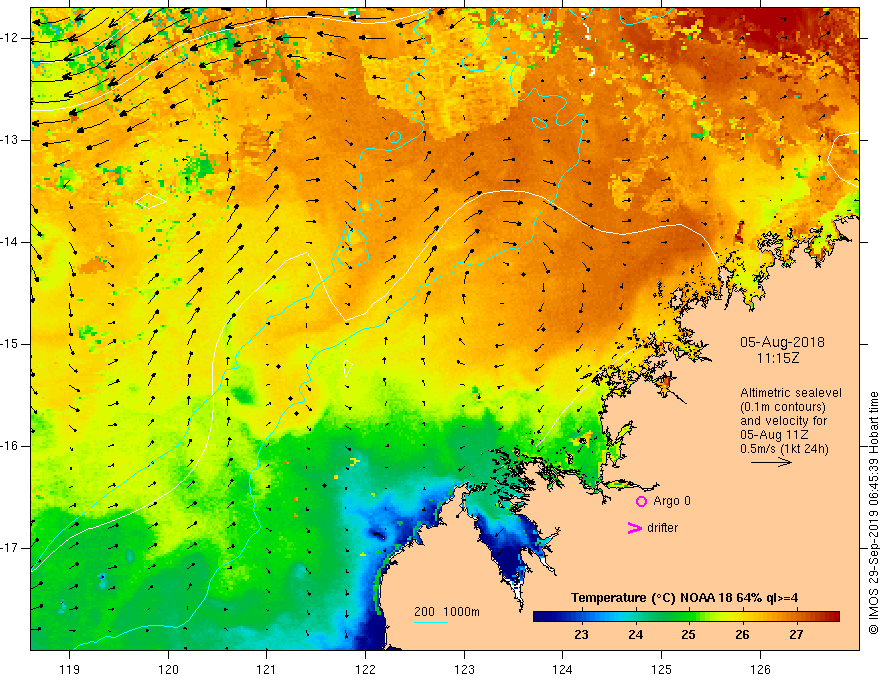Click the '05-Aug 11Z' legend text
880x680 pixels.
click(776, 435)
